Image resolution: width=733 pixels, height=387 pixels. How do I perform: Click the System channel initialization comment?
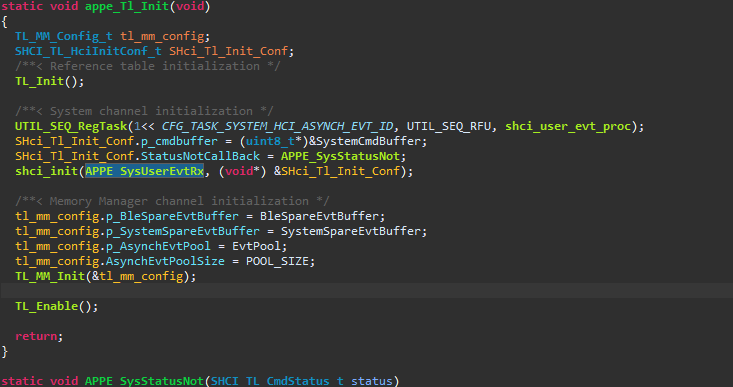tap(144, 111)
